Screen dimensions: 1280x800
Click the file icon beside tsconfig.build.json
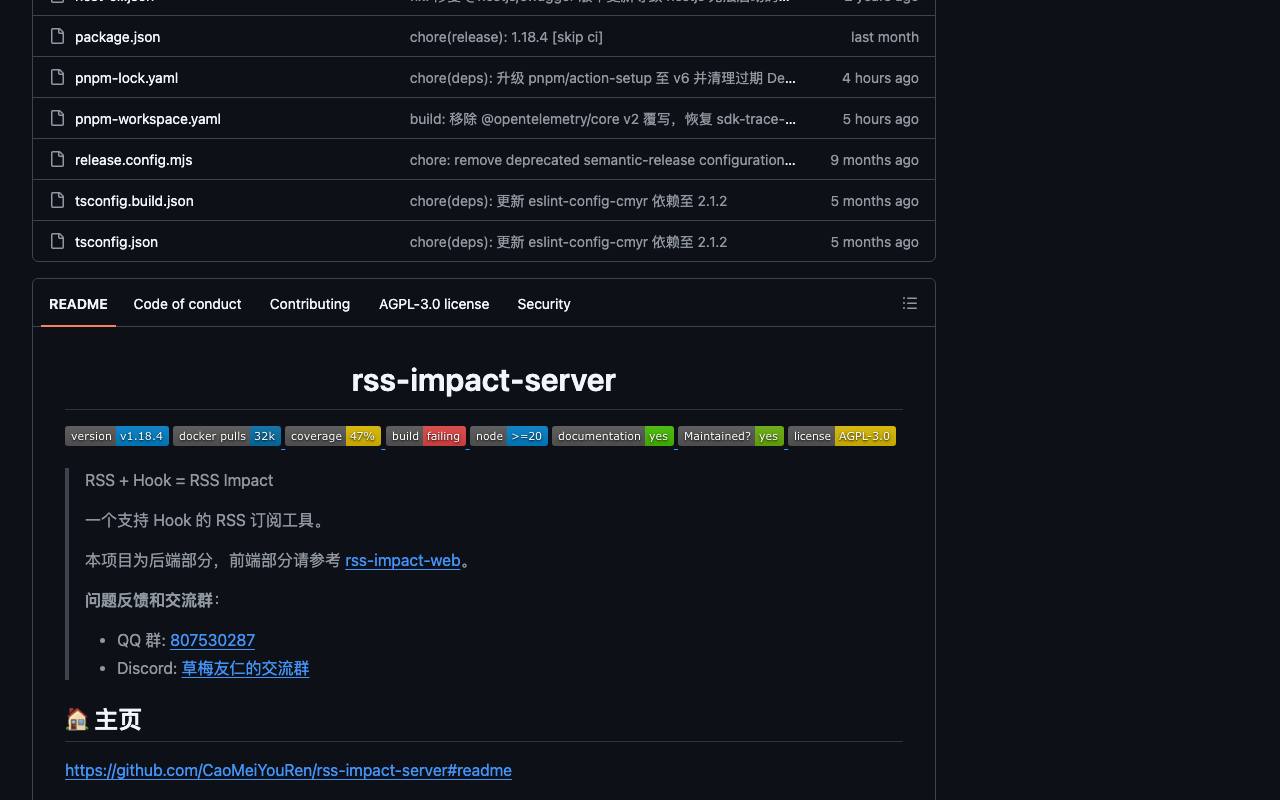57,201
